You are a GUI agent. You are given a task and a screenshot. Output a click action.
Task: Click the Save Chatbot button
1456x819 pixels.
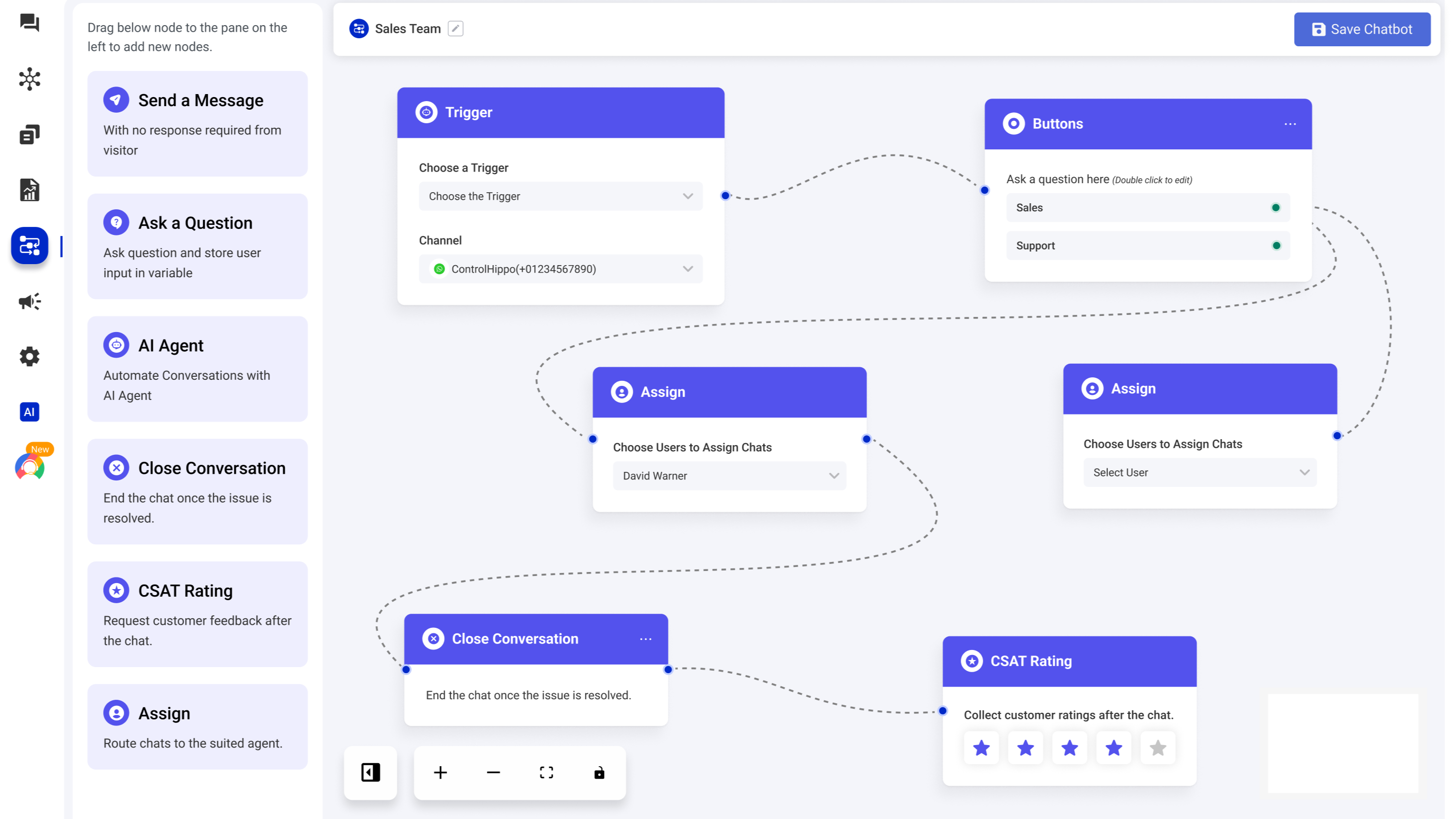(x=1361, y=29)
